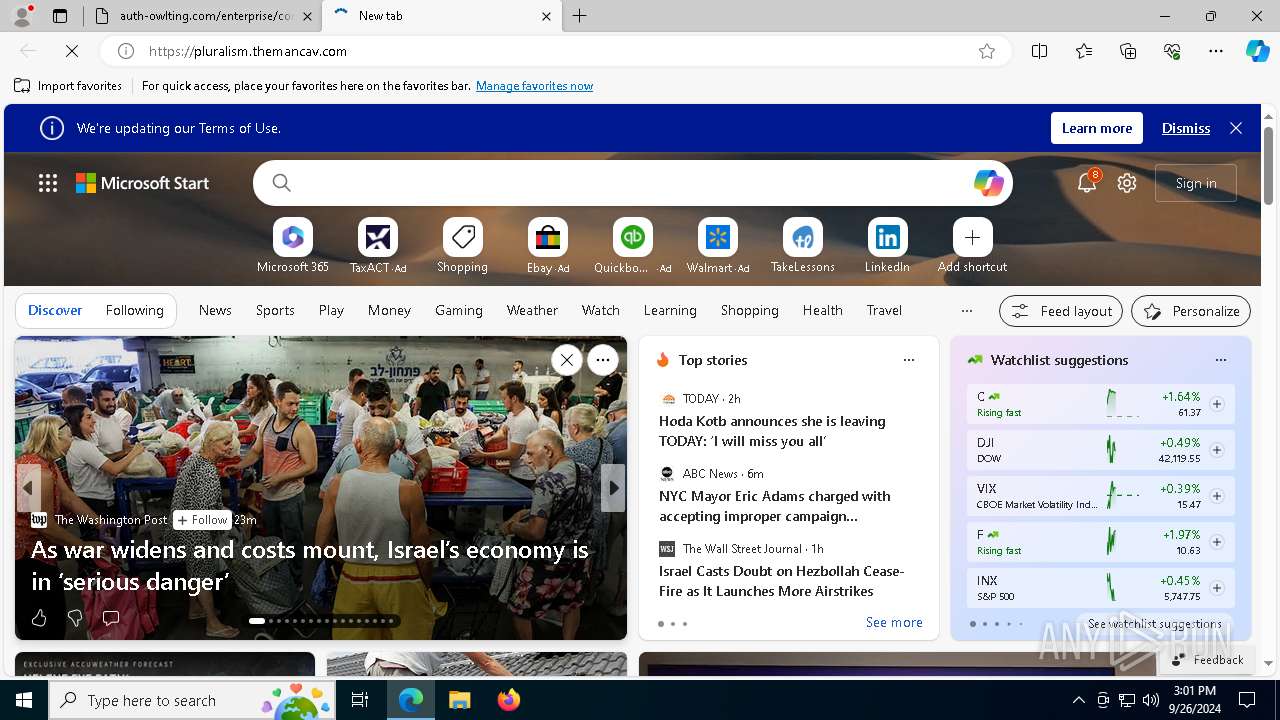Add F stock to watchlist
The image size is (1280, 720).
click(x=1217, y=542)
